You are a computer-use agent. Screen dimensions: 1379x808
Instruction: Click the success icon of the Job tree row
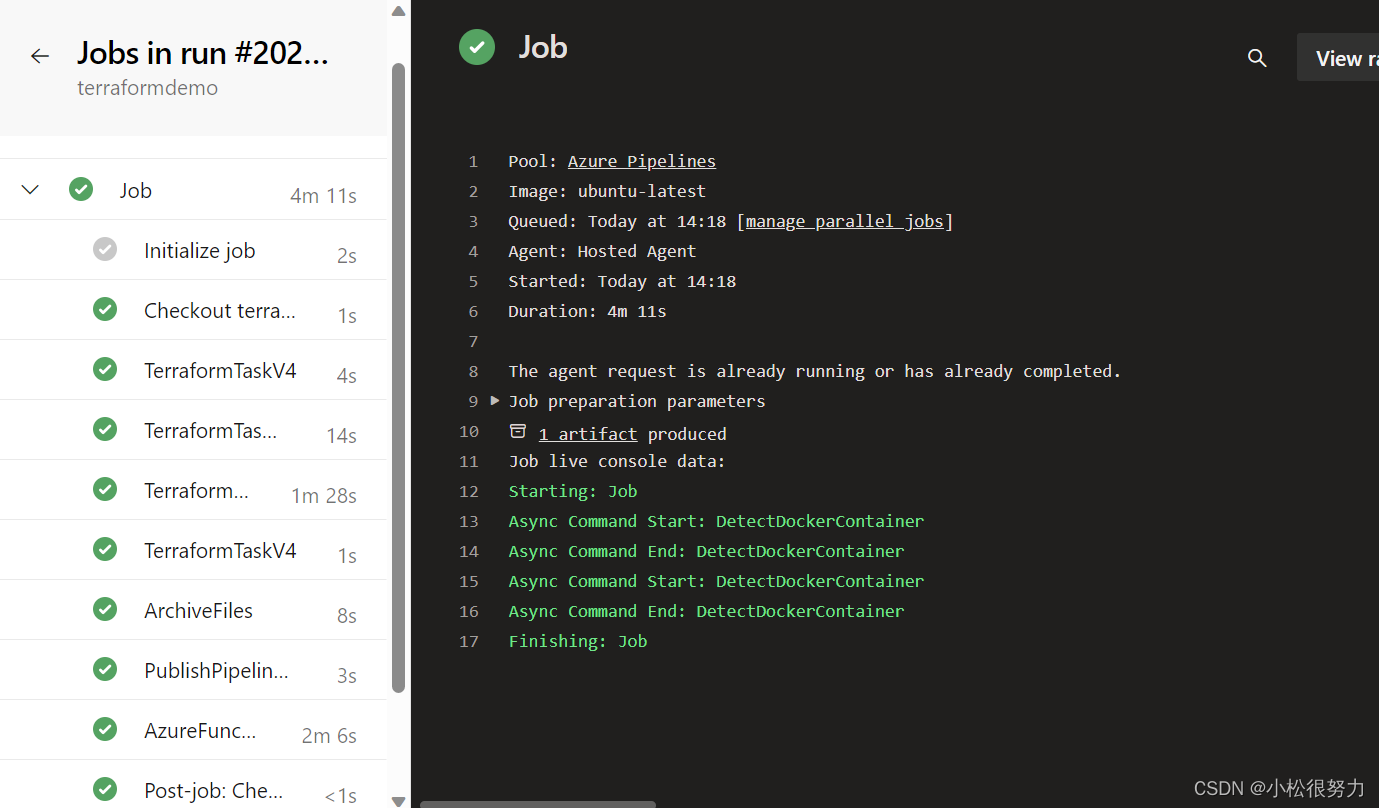point(81,189)
